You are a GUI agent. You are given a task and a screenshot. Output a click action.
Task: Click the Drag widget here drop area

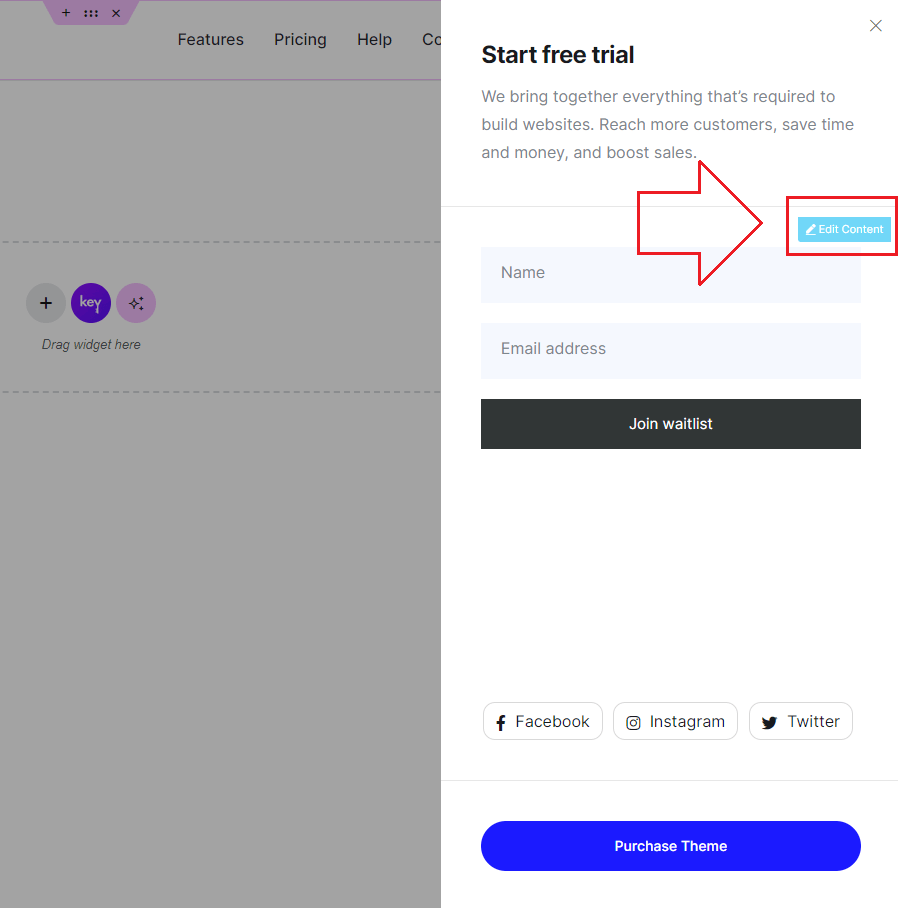pyautogui.click(x=220, y=317)
